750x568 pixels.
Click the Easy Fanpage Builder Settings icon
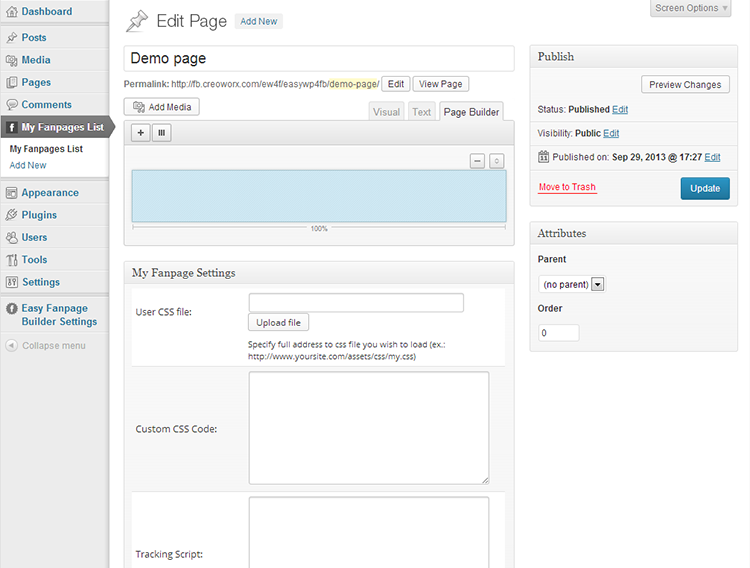[x=11, y=308]
